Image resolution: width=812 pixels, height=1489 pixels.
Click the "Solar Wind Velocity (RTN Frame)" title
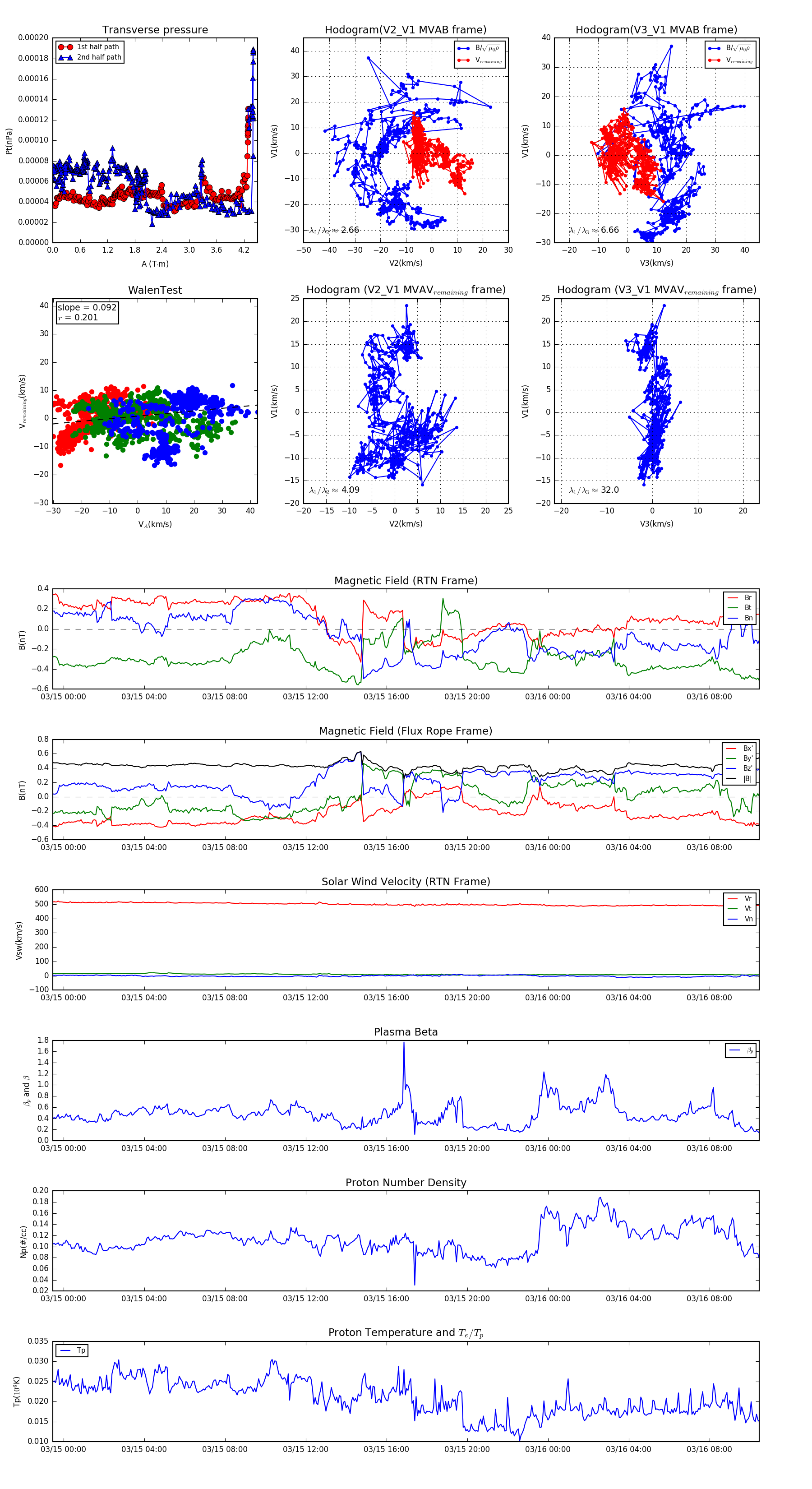(x=406, y=882)
